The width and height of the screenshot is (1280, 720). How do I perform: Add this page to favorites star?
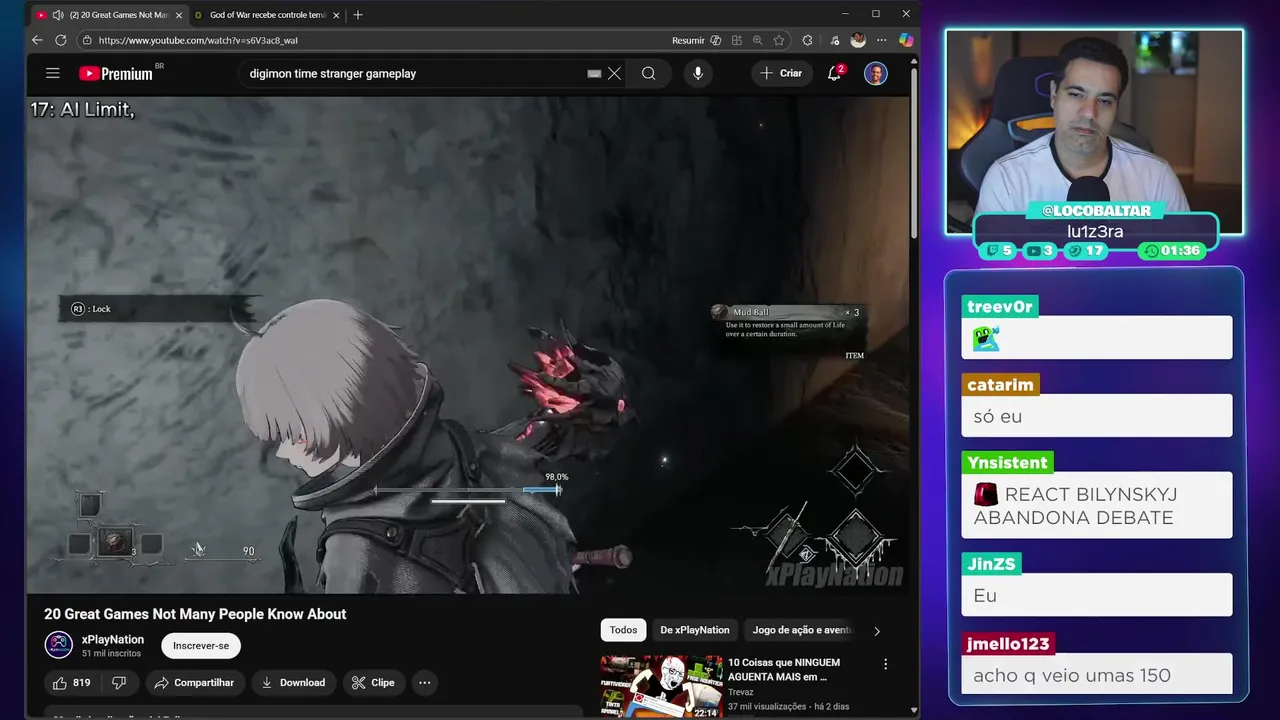[779, 40]
